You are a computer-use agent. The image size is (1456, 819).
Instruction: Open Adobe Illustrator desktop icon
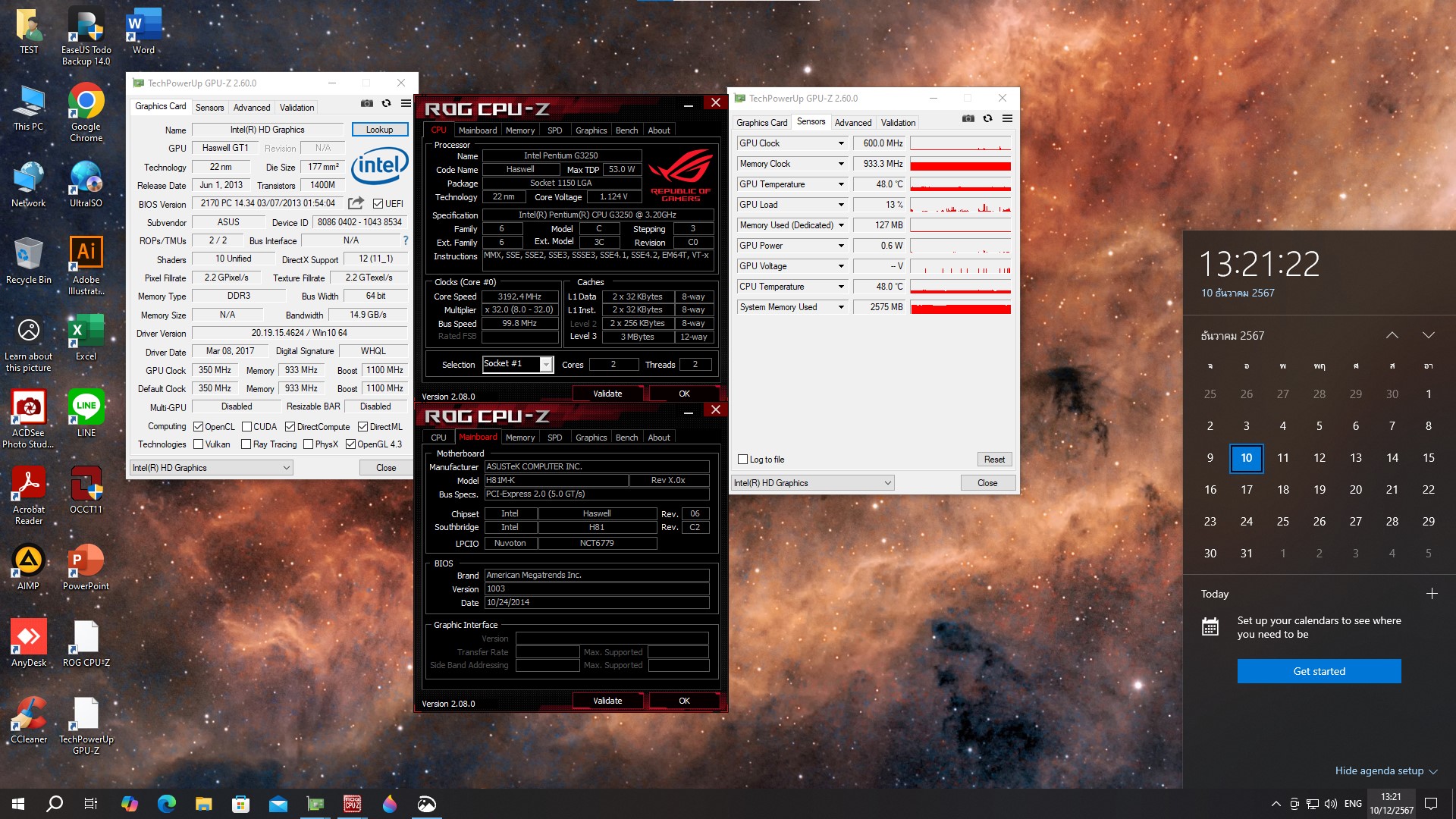click(x=86, y=265)
